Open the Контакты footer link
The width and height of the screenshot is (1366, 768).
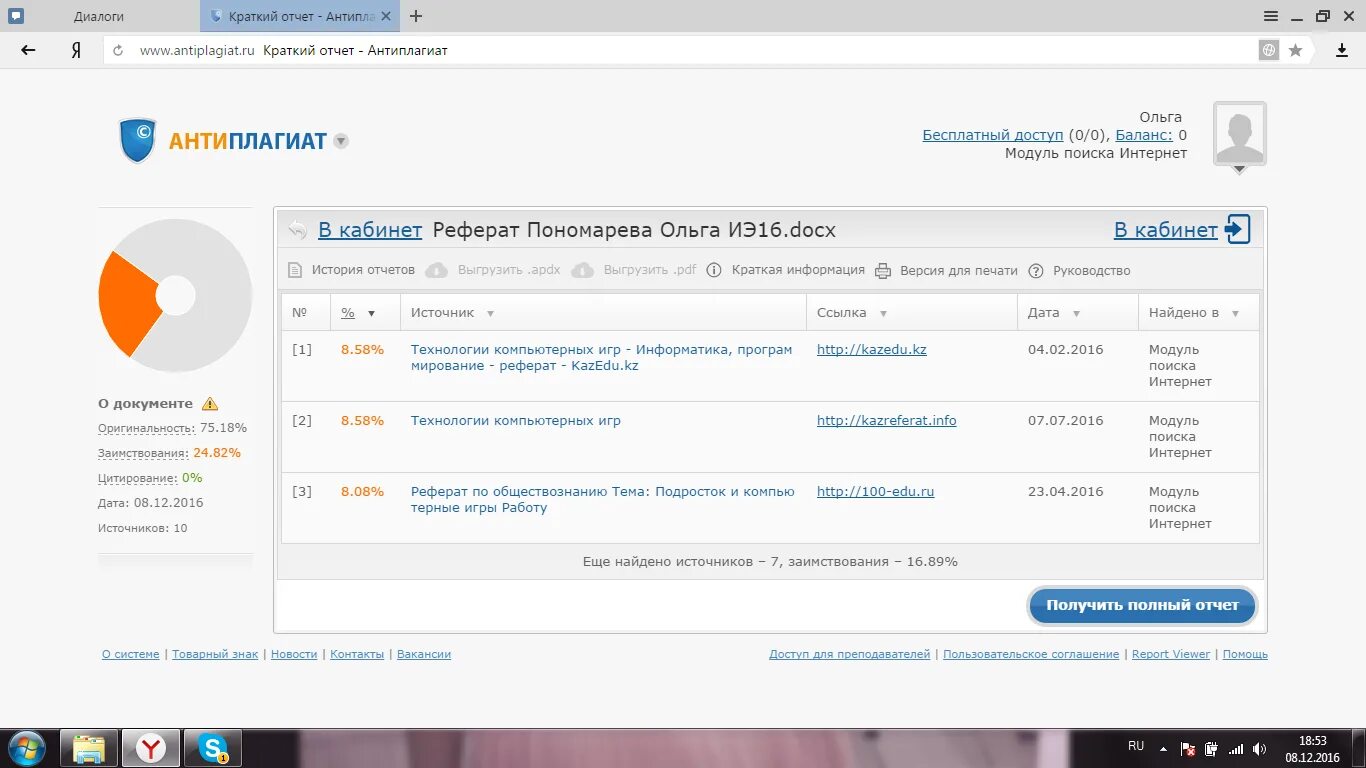click(x=357, y=654)
